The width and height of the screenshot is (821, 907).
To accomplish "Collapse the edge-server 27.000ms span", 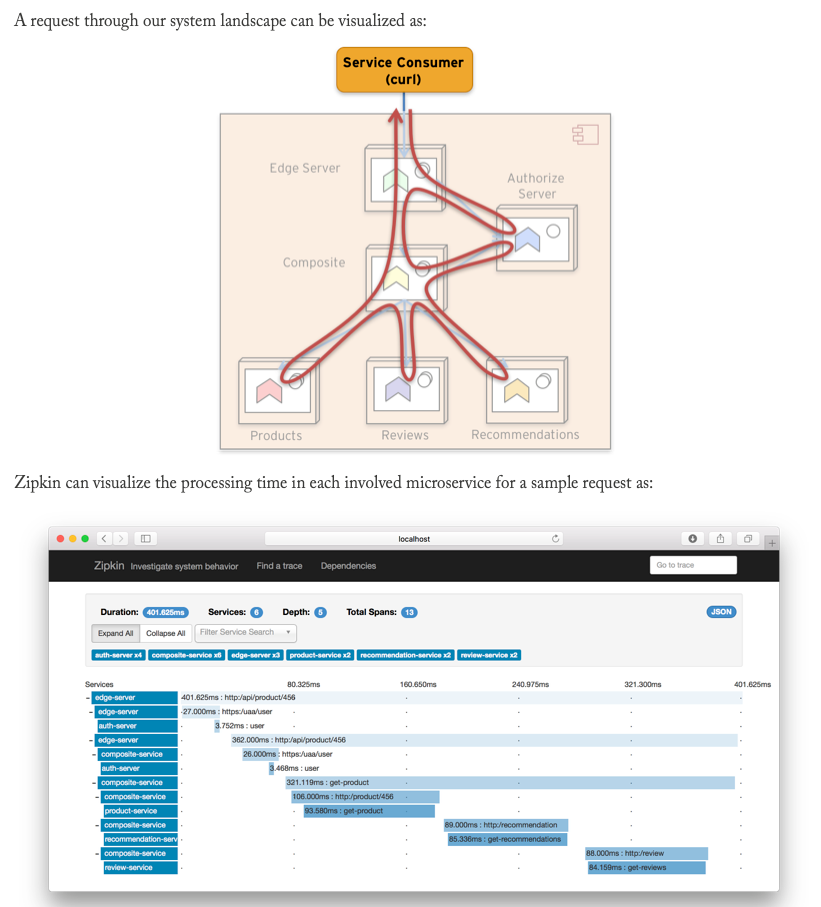I will tap(91, 711).
